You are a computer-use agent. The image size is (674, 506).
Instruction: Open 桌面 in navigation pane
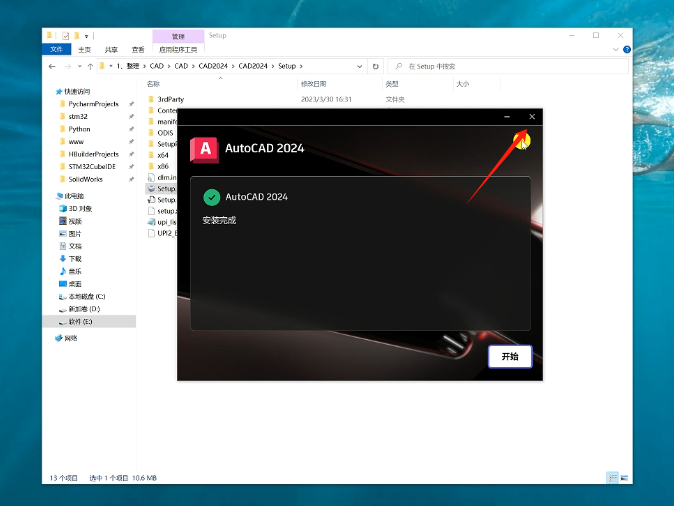(75, 284)
